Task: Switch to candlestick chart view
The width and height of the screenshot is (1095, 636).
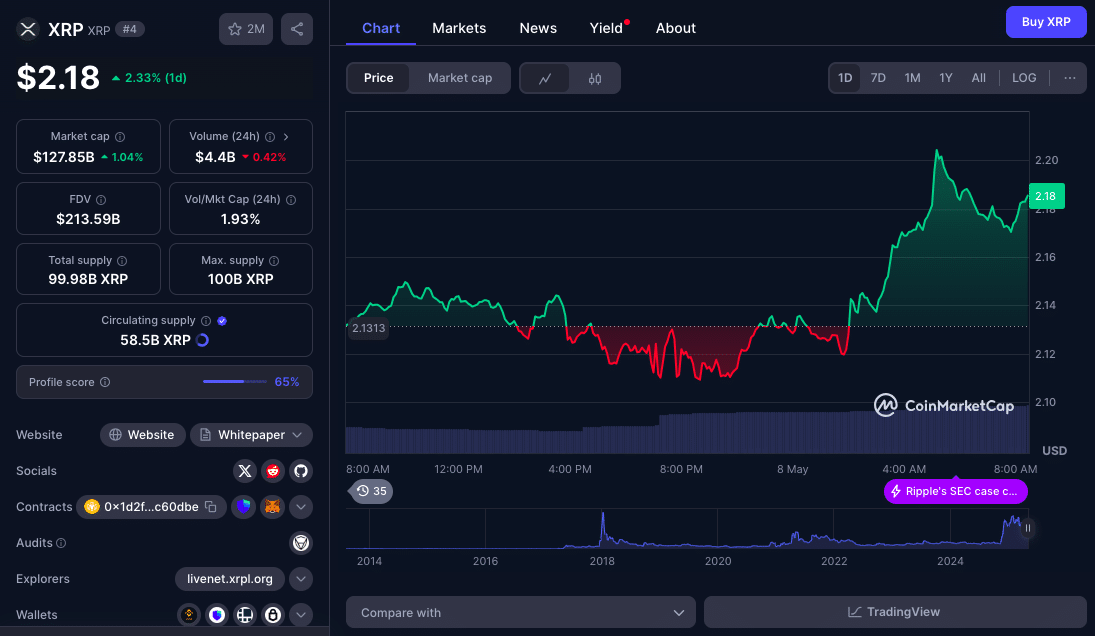Action: click(595, 78)
